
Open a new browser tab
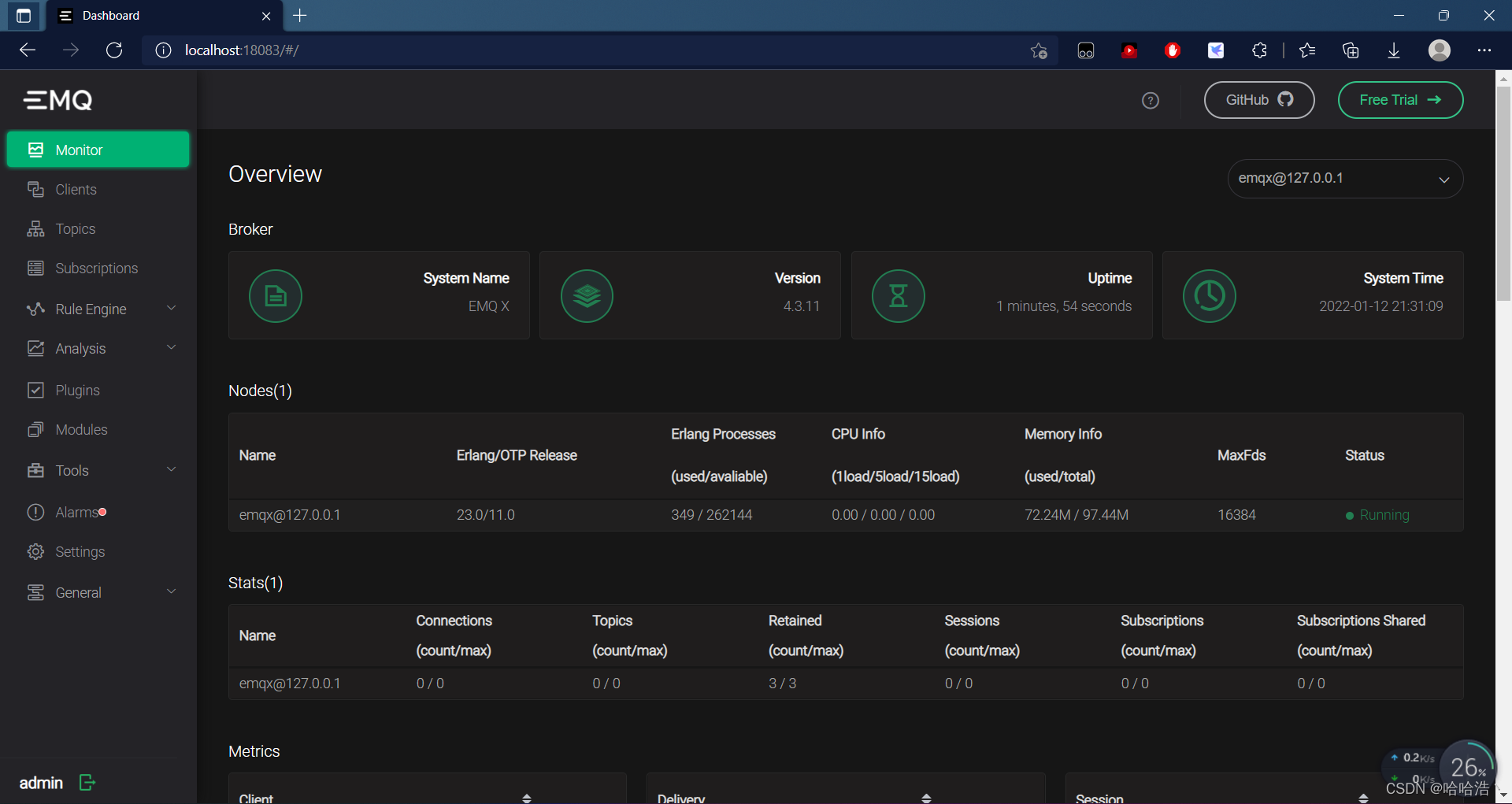tap(300, 15)
